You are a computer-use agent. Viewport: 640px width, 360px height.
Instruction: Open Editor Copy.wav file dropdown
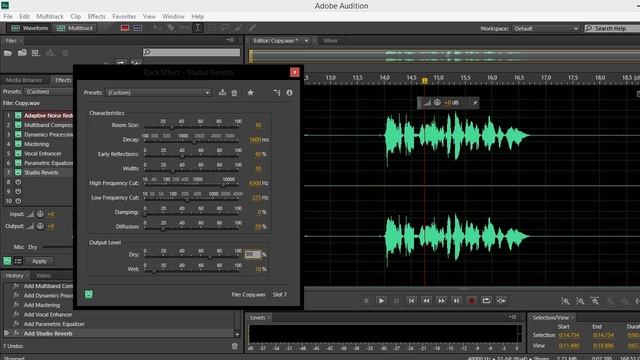tap(306, 41)
